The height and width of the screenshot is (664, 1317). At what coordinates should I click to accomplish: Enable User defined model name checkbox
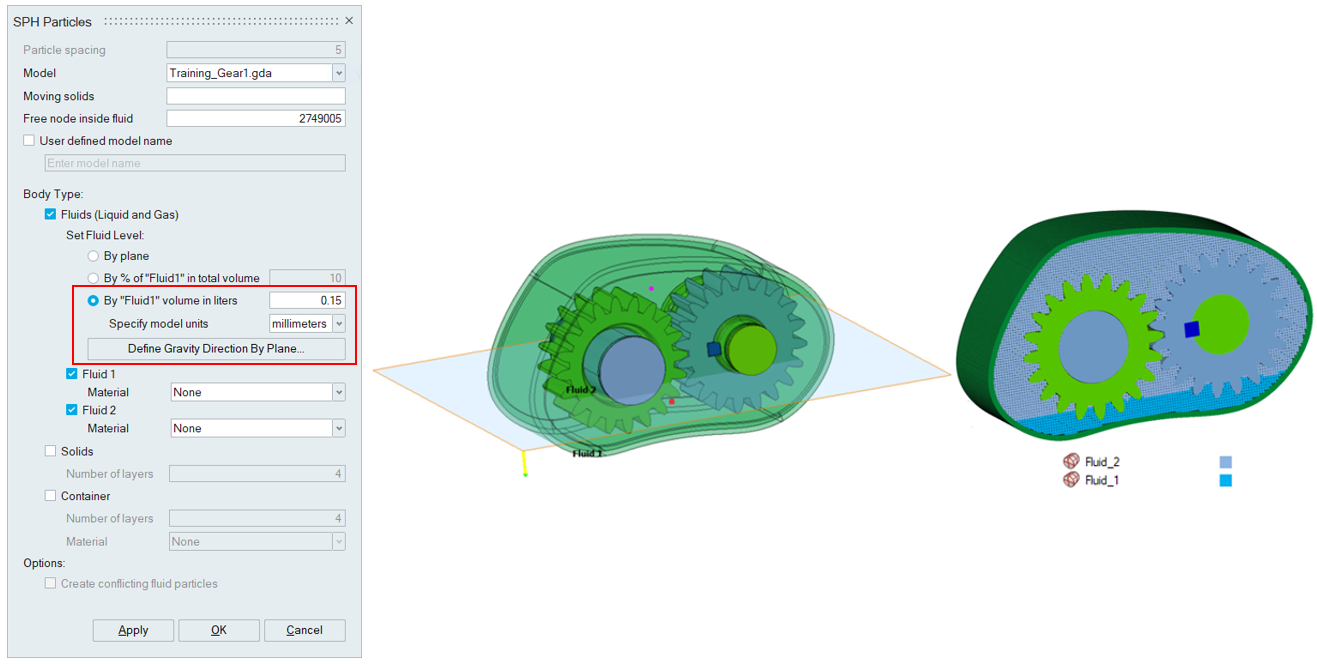tap(29, 141)
